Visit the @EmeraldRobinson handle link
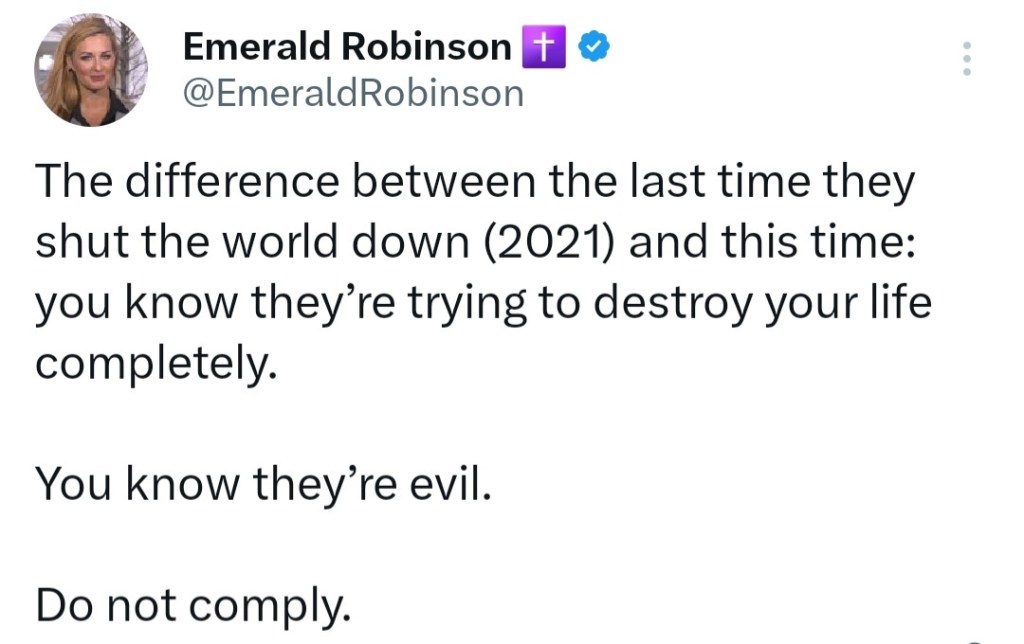Screen dimensions: 1024x644 [354, 93]
